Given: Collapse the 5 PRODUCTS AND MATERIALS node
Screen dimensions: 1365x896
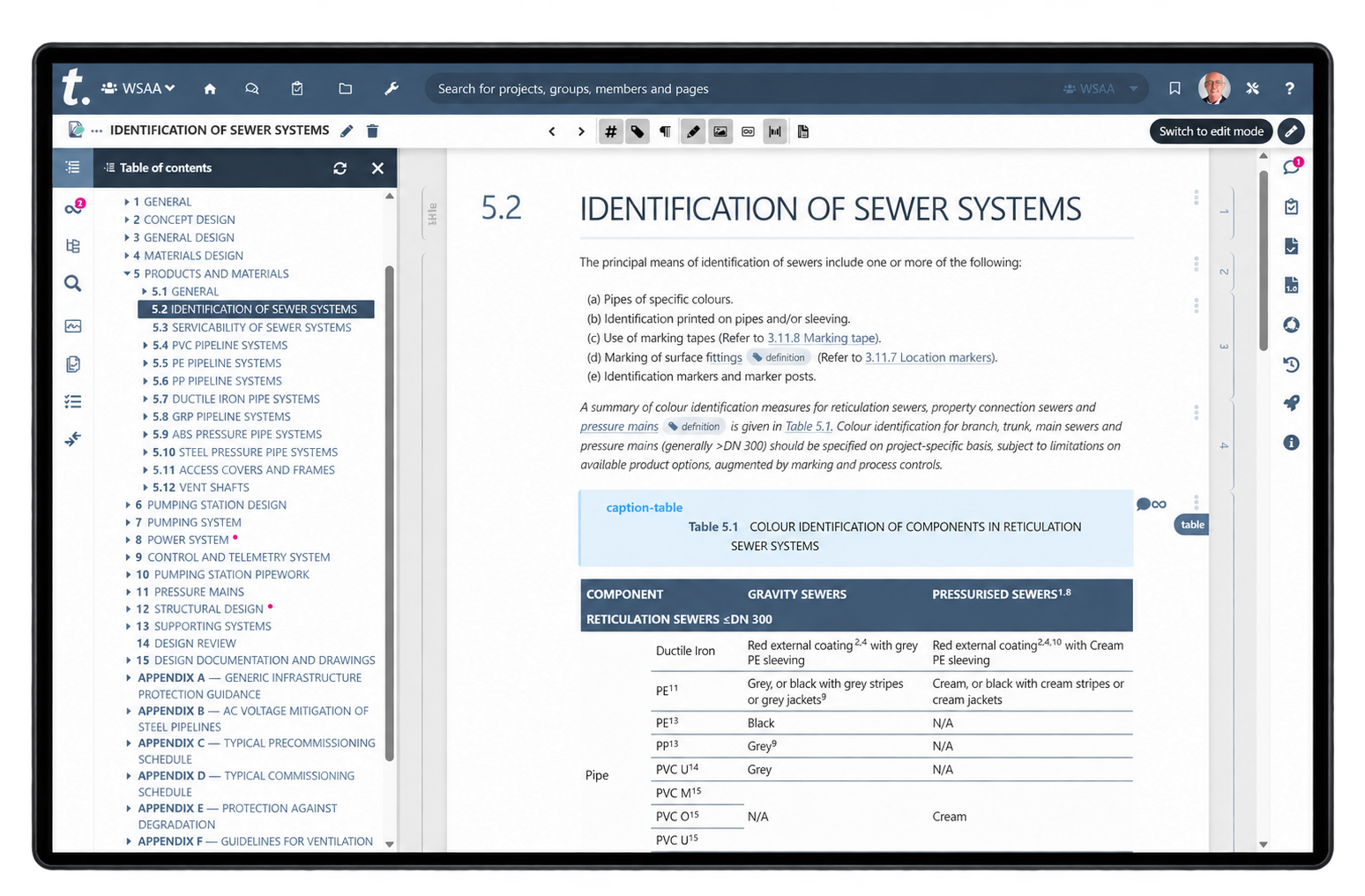Looking at the screenshot, I should click(127, 273).
